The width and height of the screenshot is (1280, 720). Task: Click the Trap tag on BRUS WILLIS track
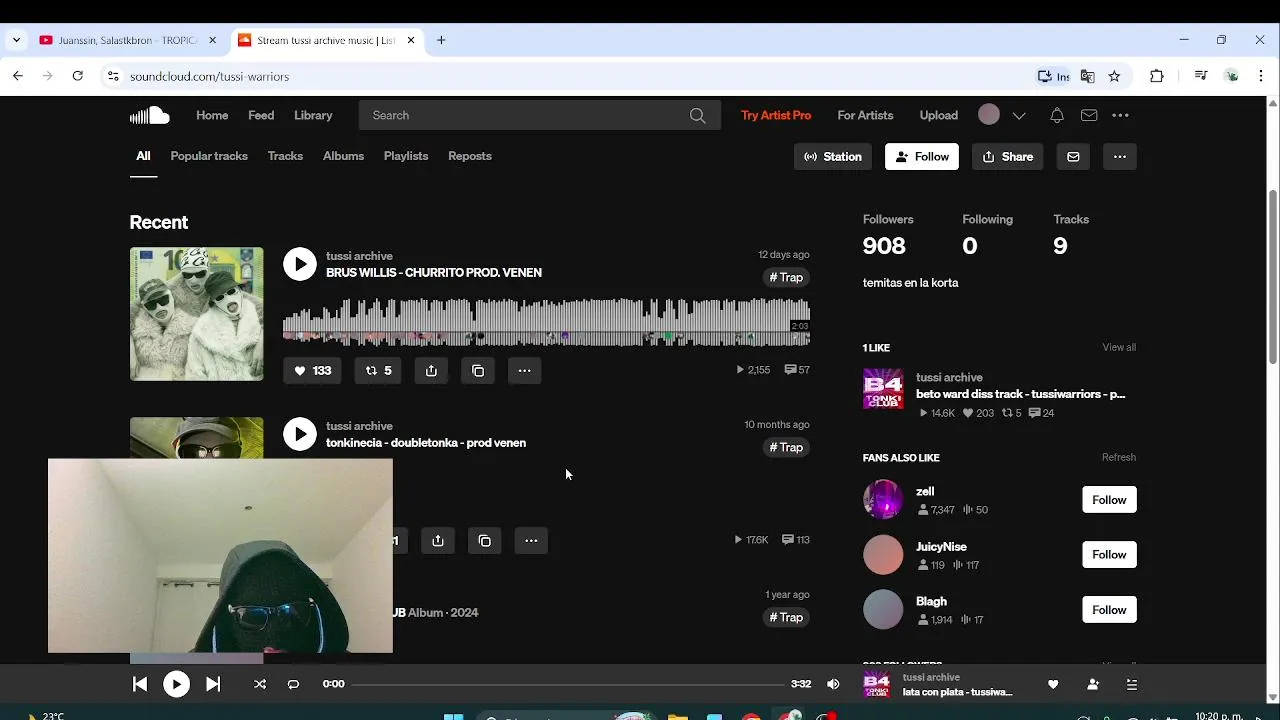click(786, 277)
